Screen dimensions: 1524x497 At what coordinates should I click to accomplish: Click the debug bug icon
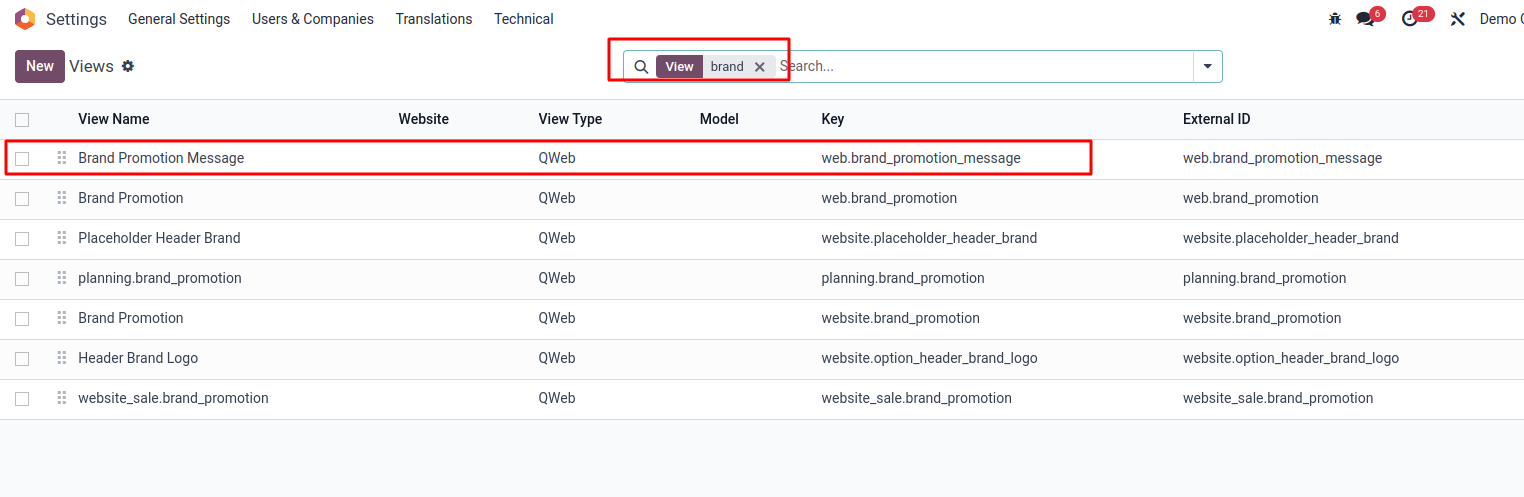pyautogui.click(x=1335, y=19)
